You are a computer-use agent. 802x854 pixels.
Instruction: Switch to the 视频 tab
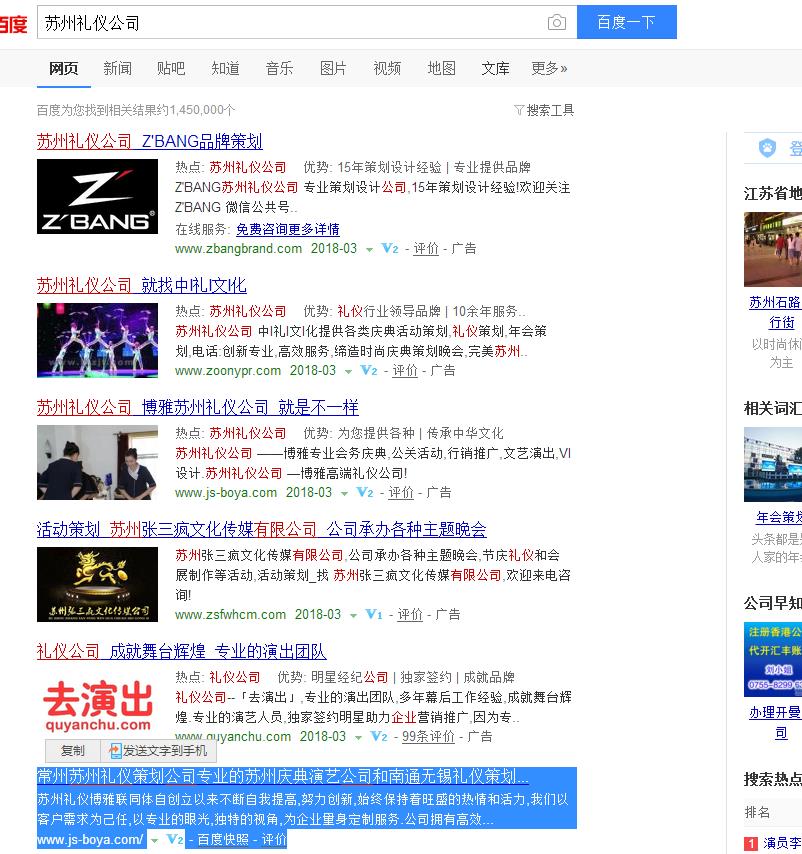coord(387,68)
